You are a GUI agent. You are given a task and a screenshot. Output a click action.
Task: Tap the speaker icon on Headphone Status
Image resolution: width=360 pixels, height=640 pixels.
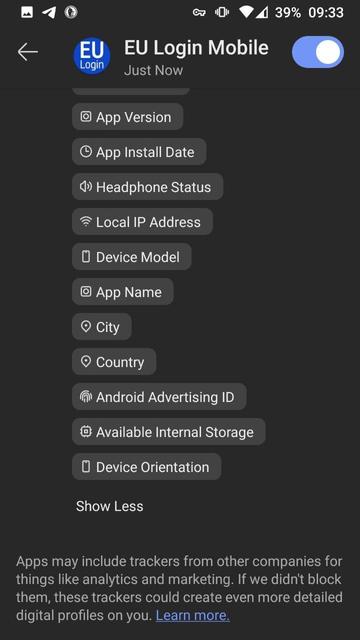tap(86, 187)
